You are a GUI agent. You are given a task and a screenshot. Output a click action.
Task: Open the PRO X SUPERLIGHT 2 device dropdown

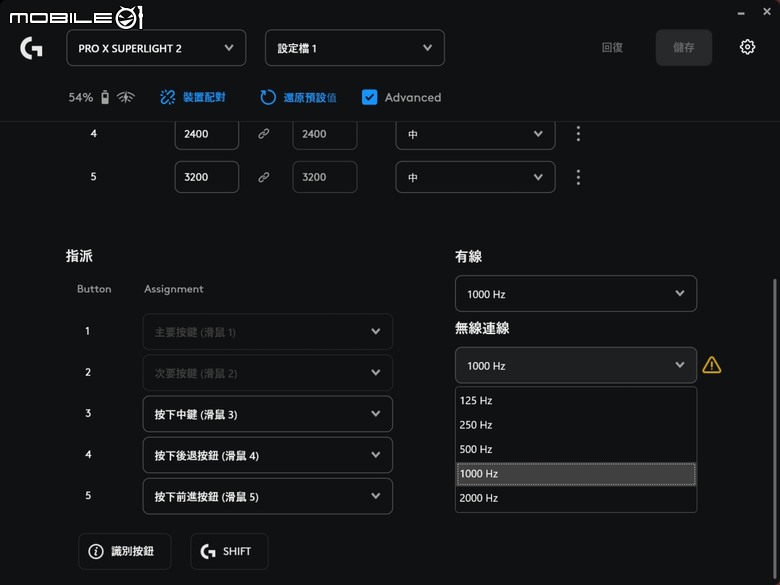point(156,48)
